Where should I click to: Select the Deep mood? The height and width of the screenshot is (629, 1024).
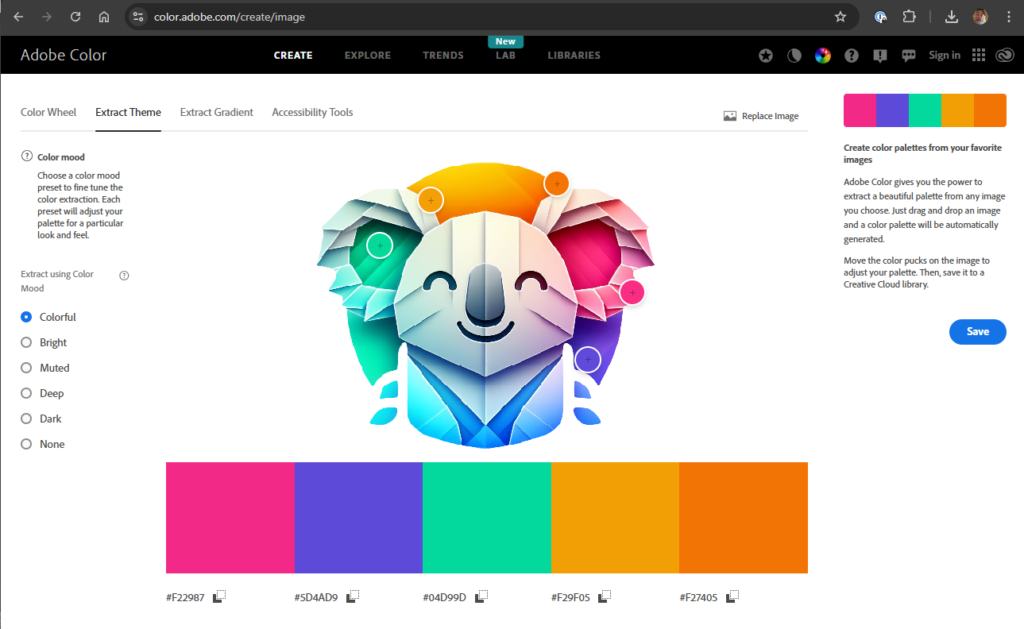tap(26, 393)
